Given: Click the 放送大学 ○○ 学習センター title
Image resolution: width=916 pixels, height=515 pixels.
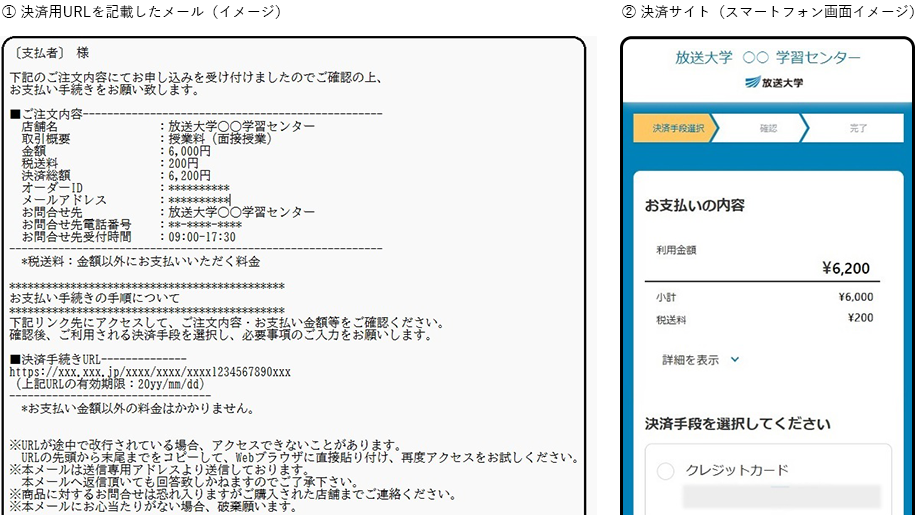Looking at the screenshot, I should point(767,57).
